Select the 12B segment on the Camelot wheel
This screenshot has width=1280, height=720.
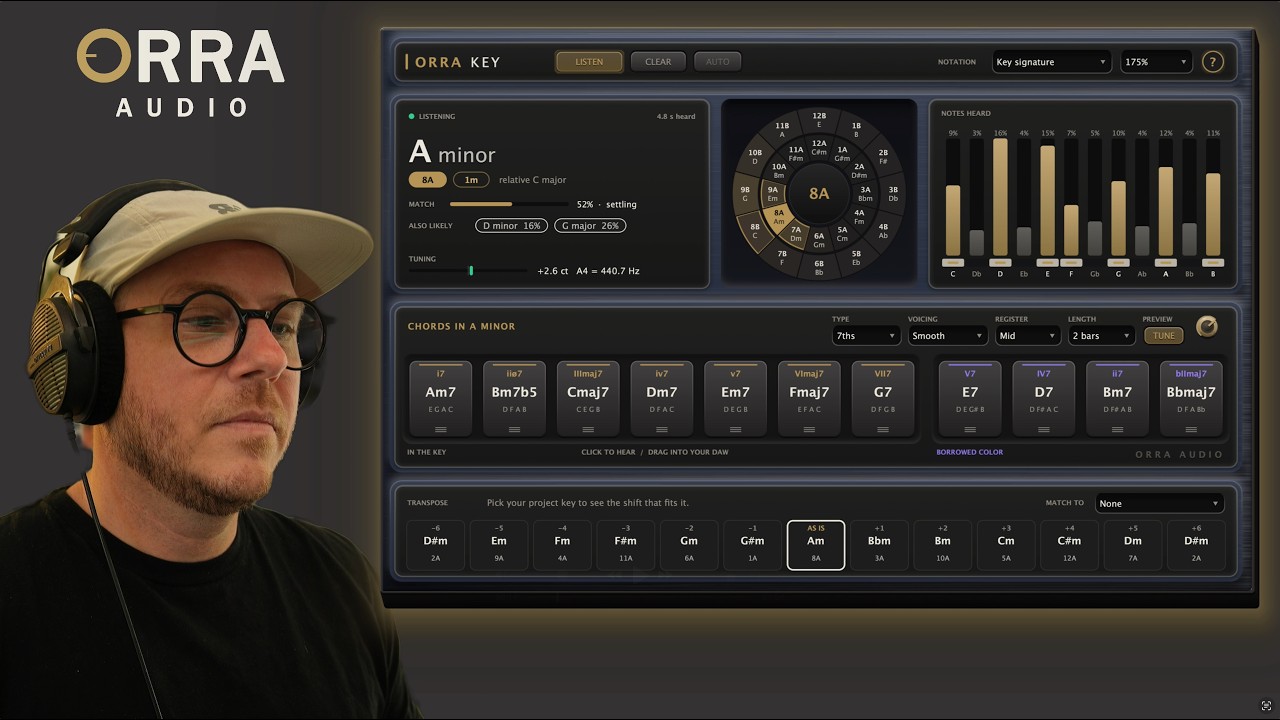pyautogui.click(x=819, y=119)
